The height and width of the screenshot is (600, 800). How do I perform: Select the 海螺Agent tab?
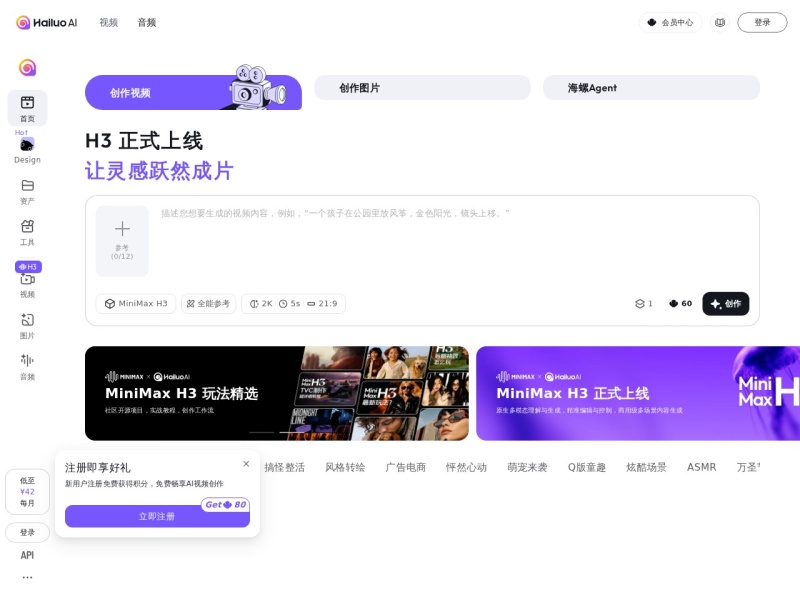(x=652, y=88)
